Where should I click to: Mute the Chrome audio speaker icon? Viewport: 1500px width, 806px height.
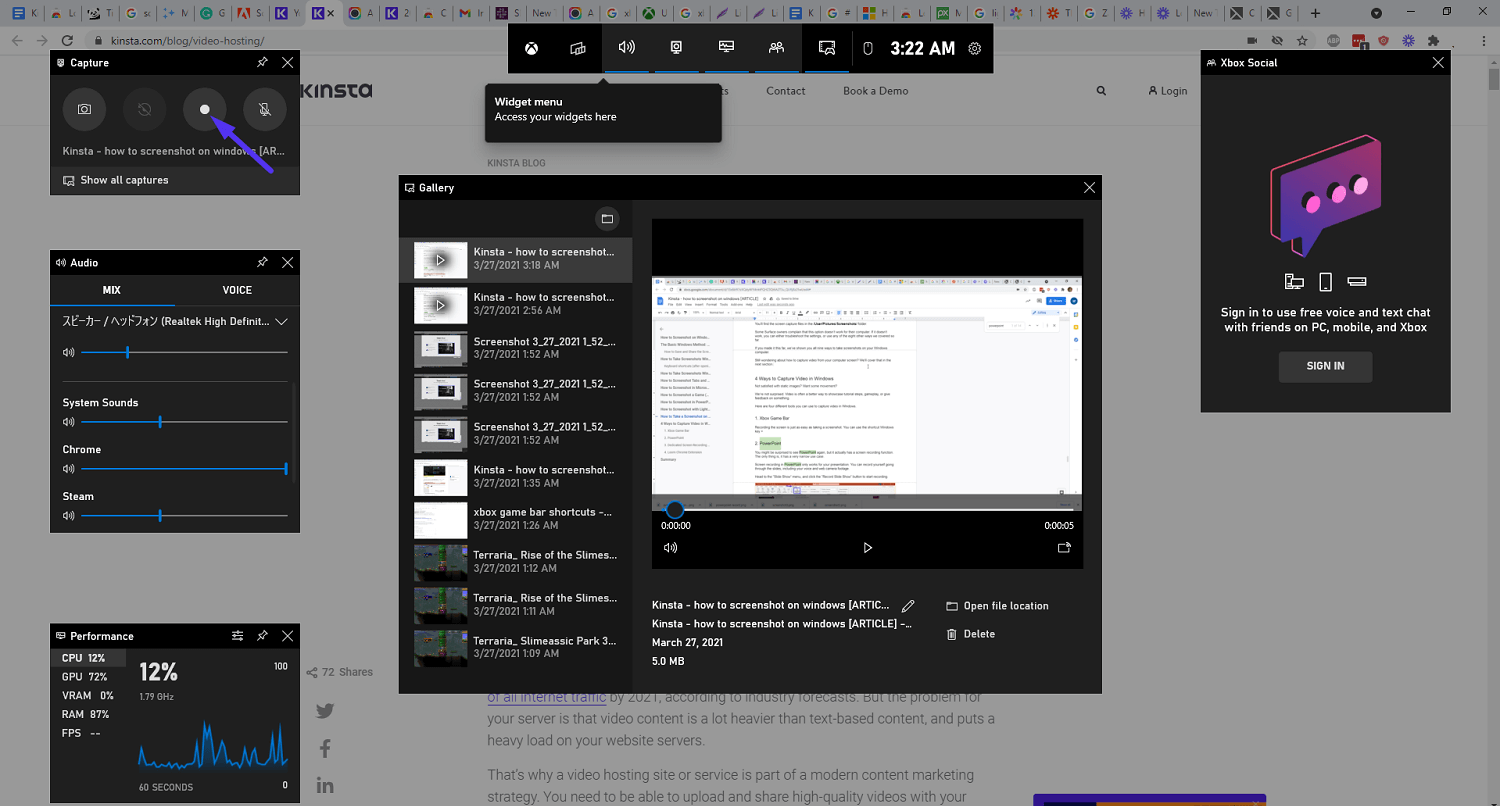pos(69,469)
